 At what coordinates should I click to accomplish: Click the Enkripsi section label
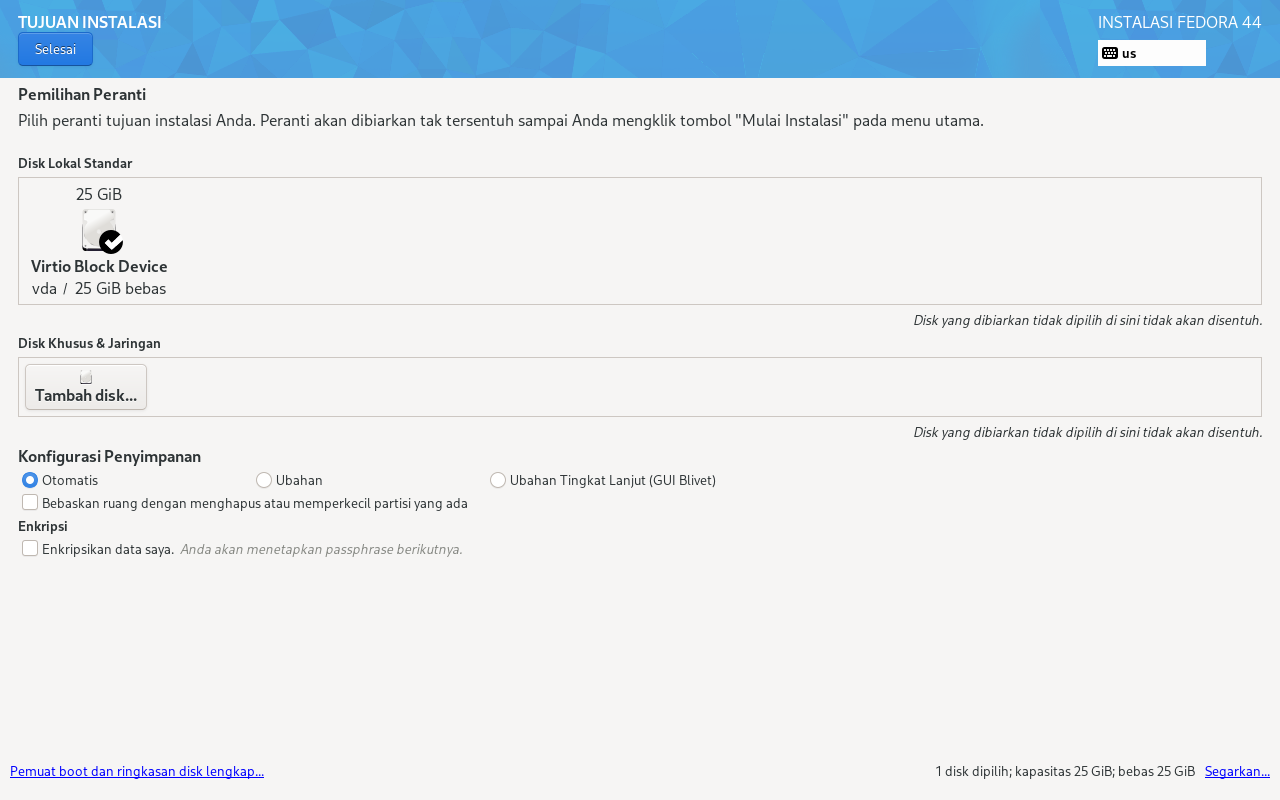43,526
